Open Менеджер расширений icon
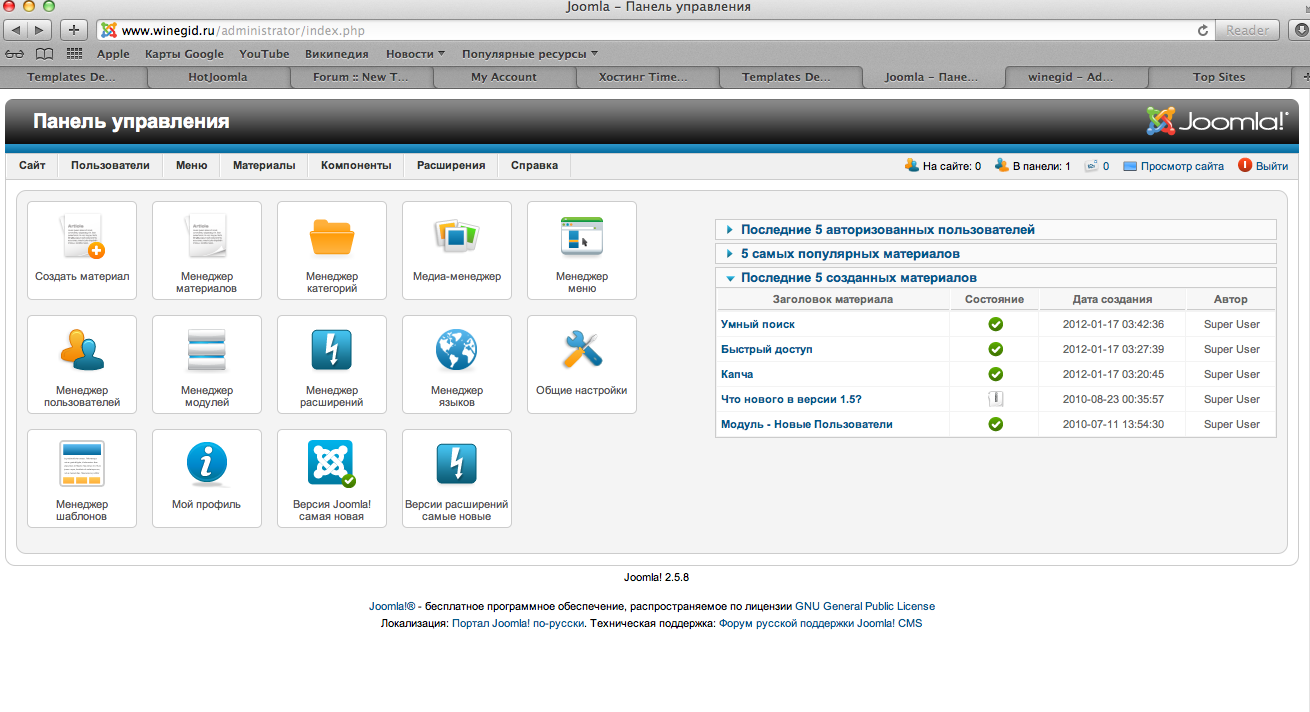 [x=332, y=364]
